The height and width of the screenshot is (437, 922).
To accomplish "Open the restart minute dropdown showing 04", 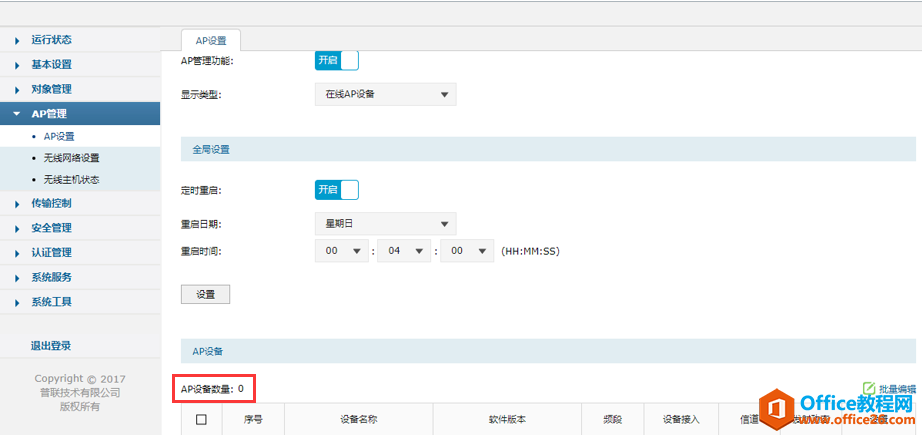I will 405,251.
